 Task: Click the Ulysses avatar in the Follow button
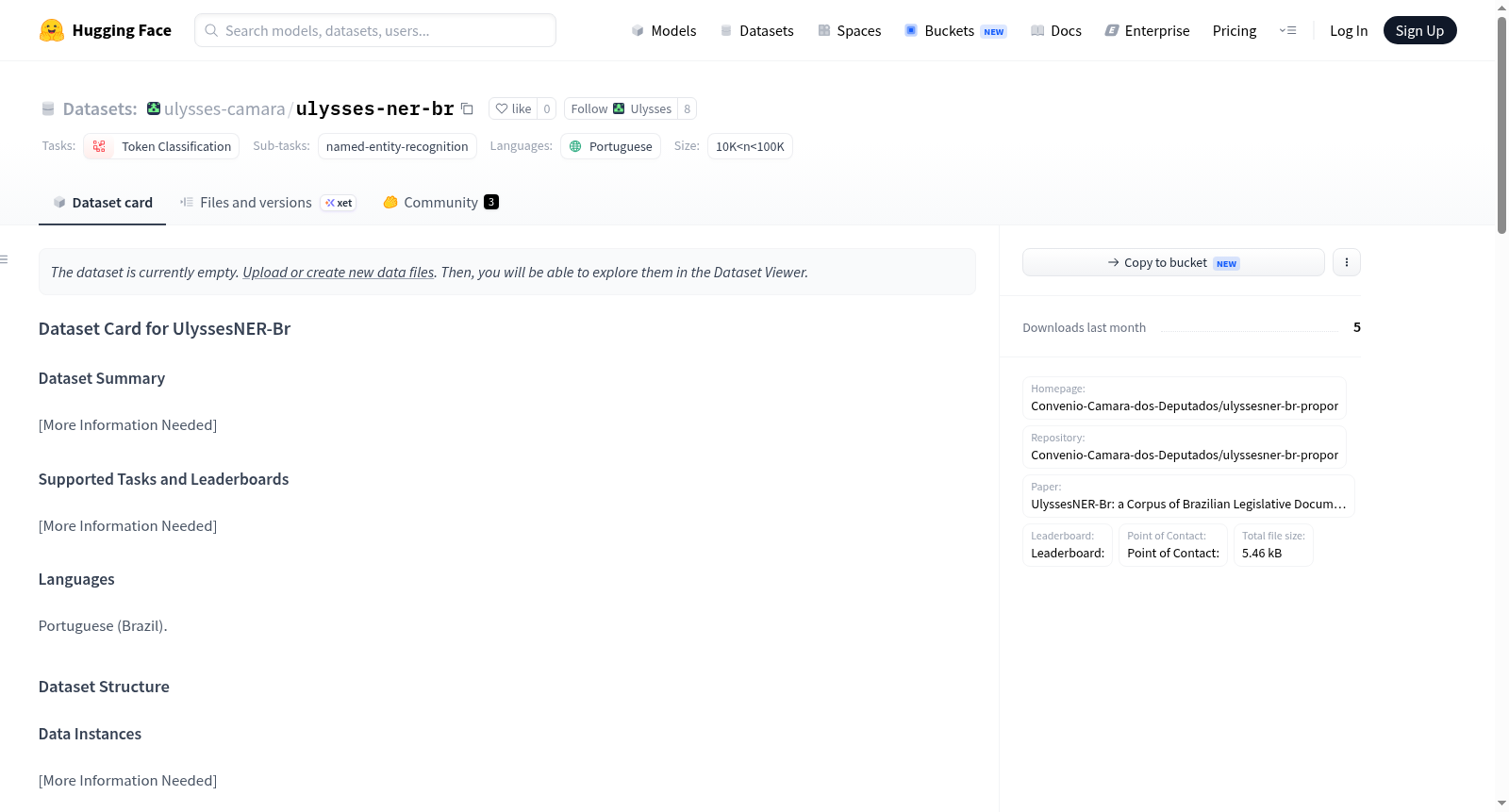click(619, 108)
